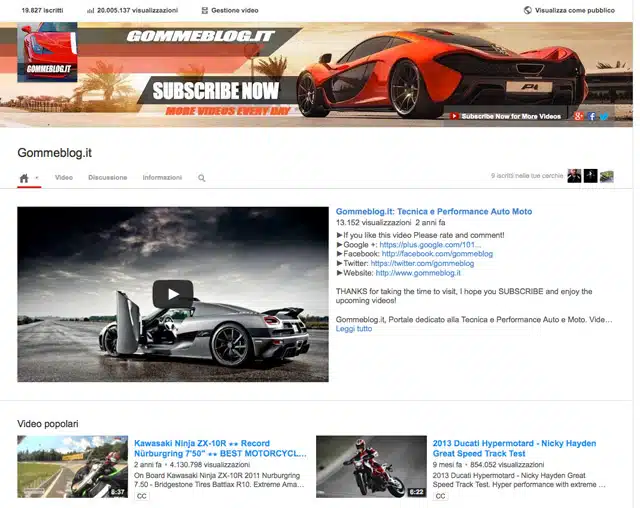Click the home icon tab
The width and height of the screenshot is (640, 508).
tap(24, 178)
